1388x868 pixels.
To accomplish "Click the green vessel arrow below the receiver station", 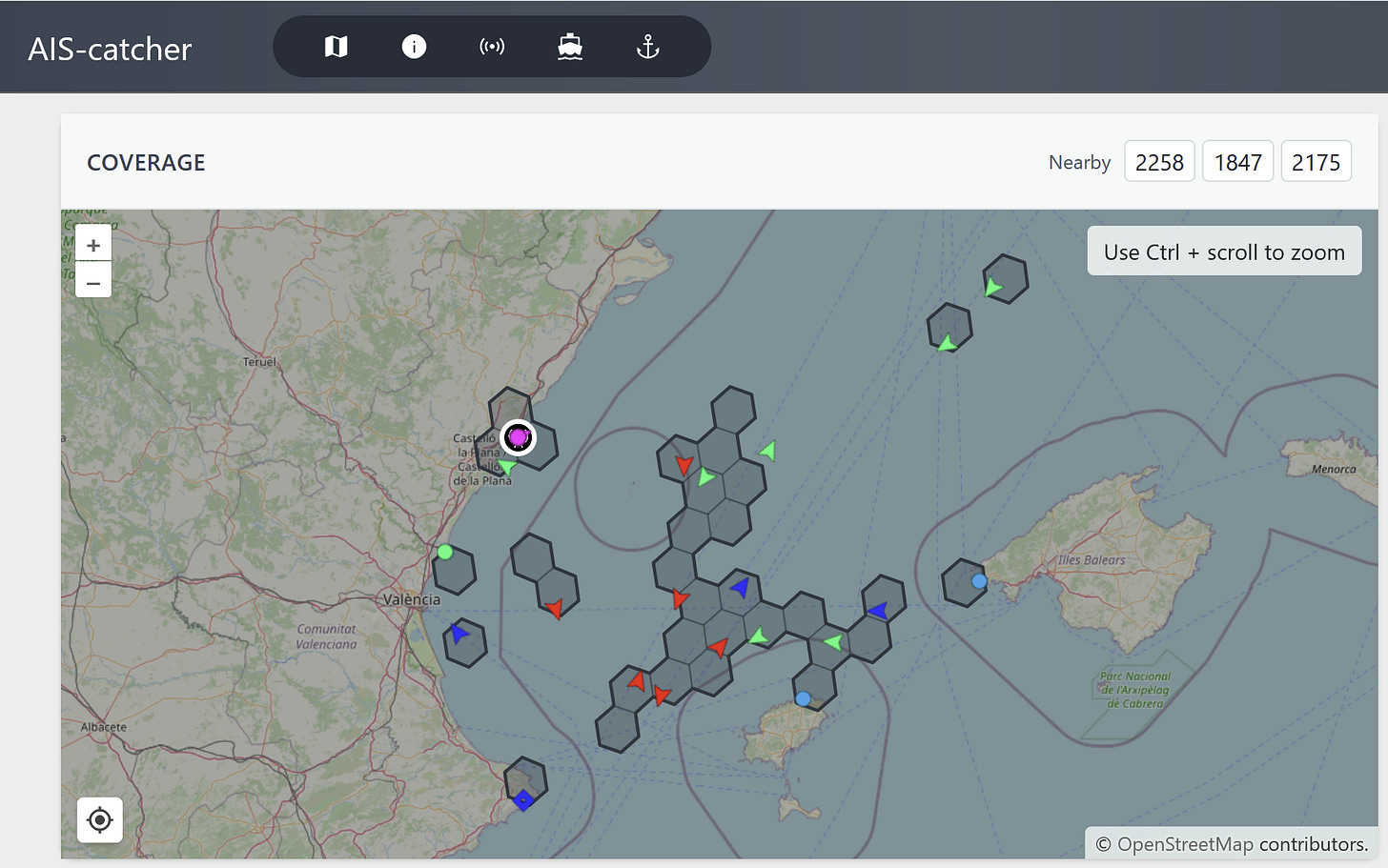I will point(504,466).
